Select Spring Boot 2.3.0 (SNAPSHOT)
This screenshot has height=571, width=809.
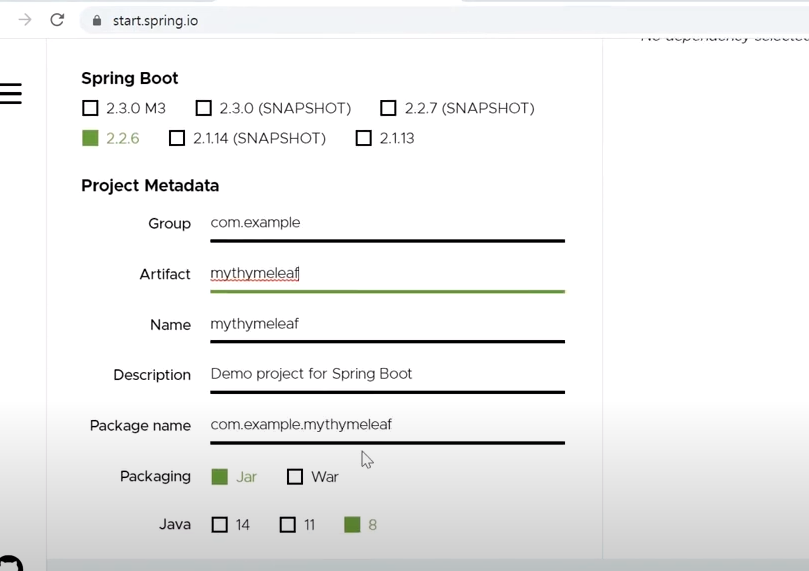(x=273, y=108)
